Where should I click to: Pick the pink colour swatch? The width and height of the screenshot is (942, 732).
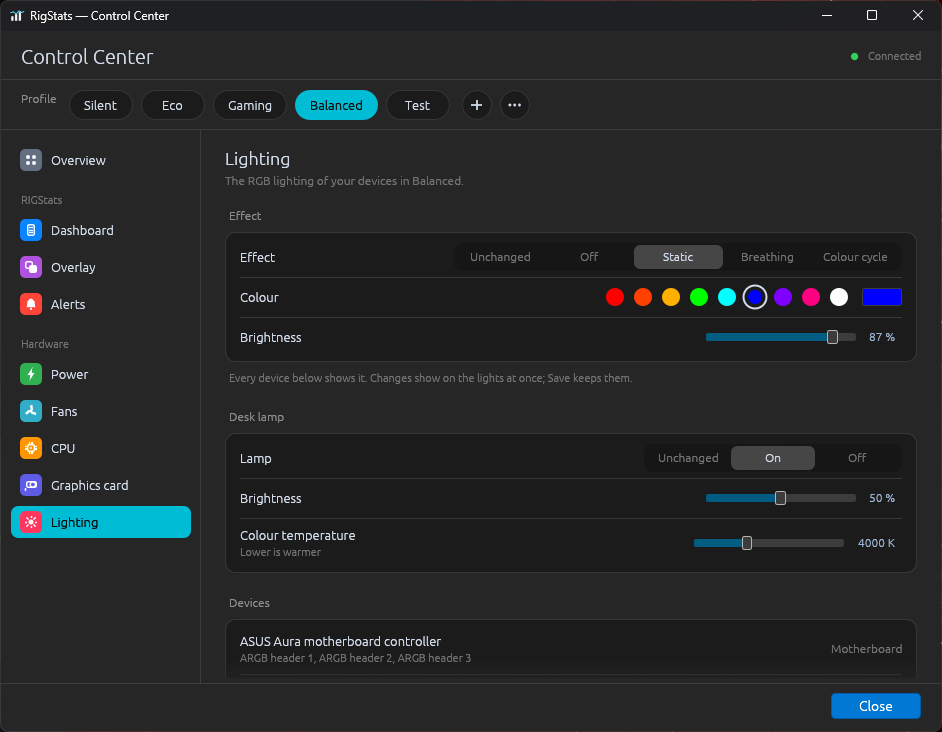click(810, 297)
